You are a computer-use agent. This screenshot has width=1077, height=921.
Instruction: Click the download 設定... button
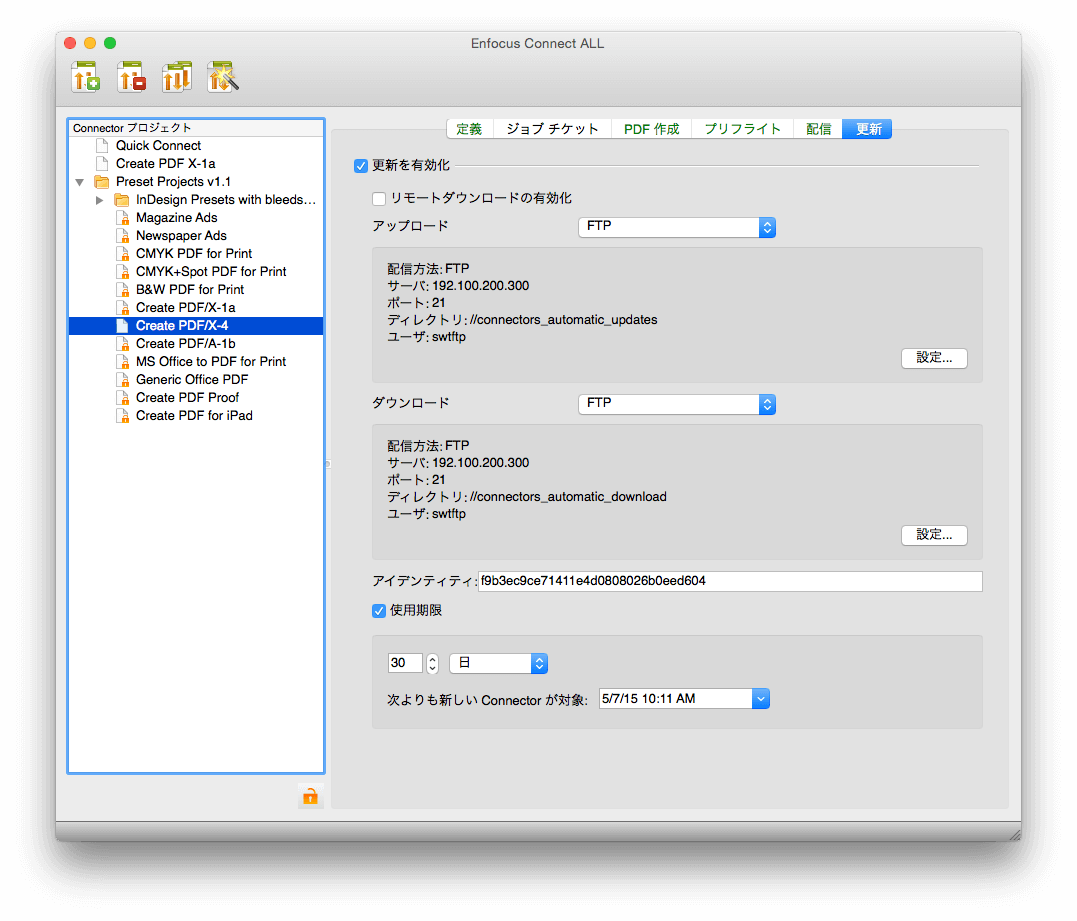click(x=934, y=535)
